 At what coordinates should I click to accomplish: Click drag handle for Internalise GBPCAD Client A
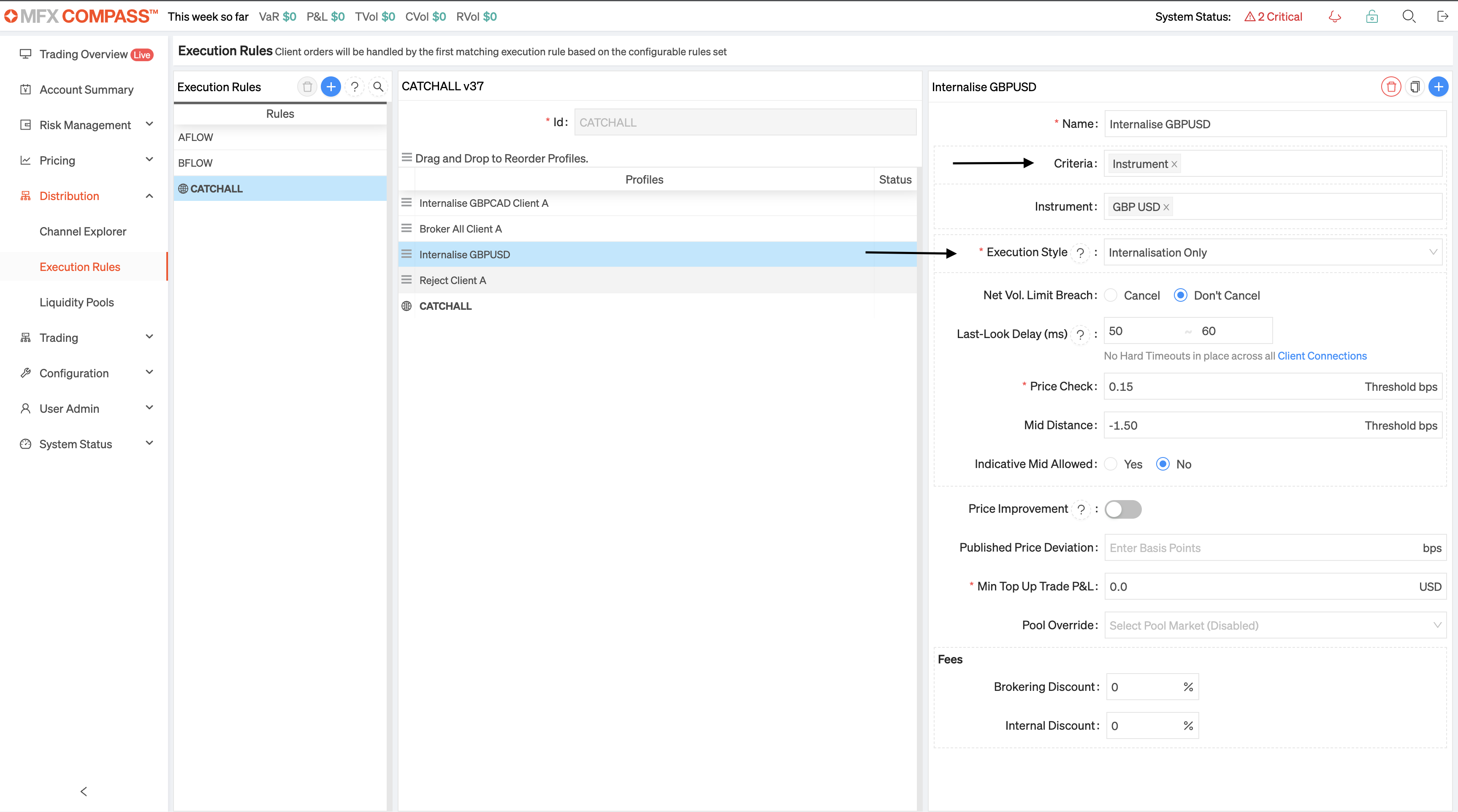(407, 203)
